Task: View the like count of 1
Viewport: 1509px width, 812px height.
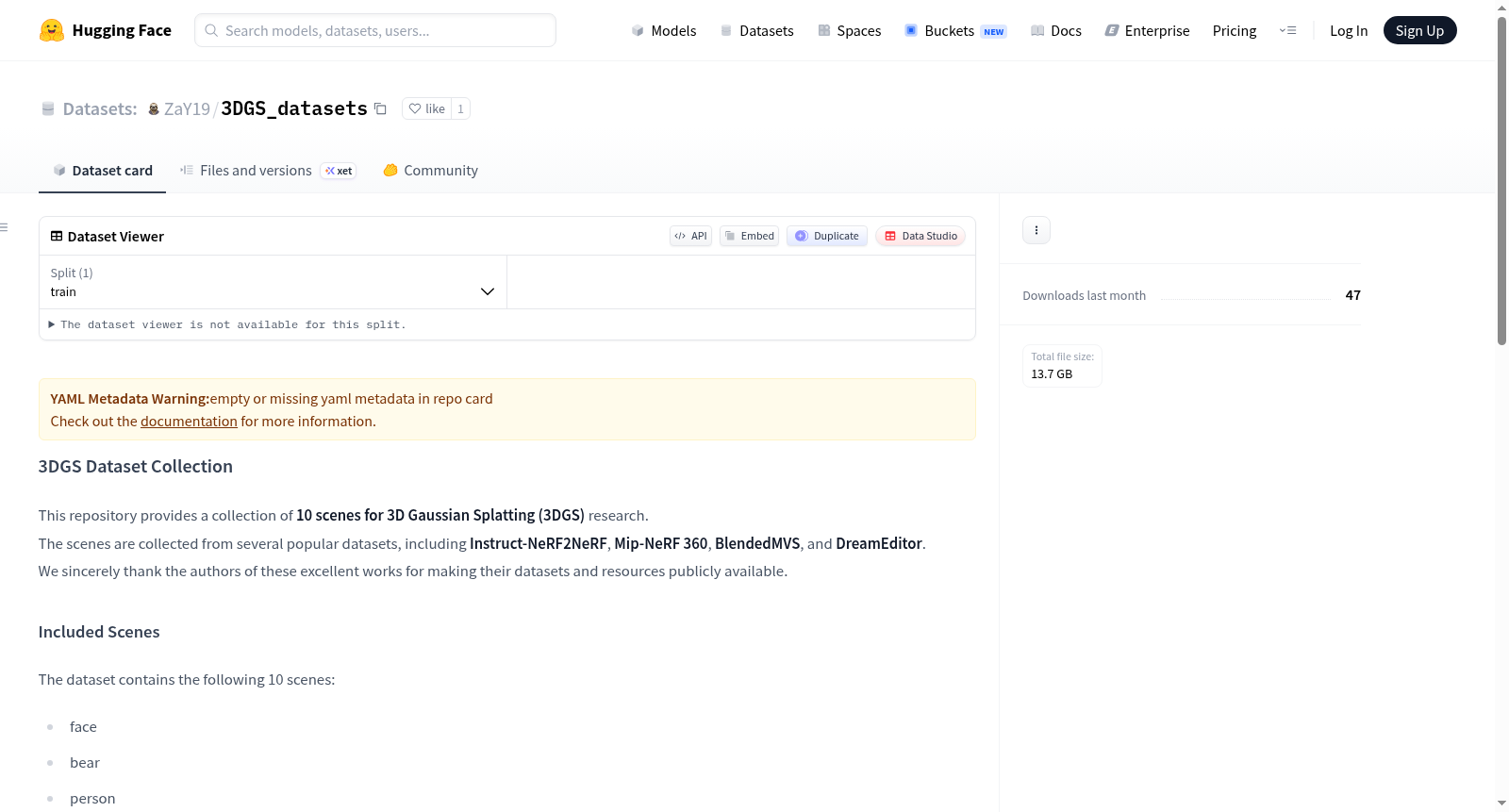Action: 460,108
